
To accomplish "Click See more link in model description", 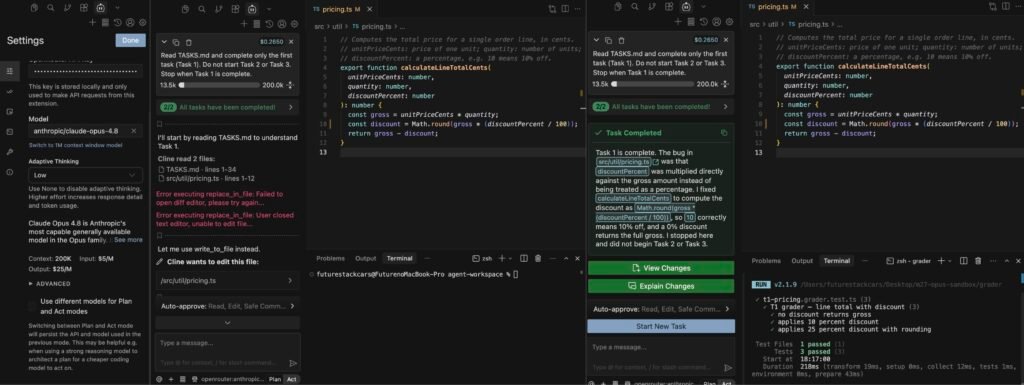I will point(129,239).
